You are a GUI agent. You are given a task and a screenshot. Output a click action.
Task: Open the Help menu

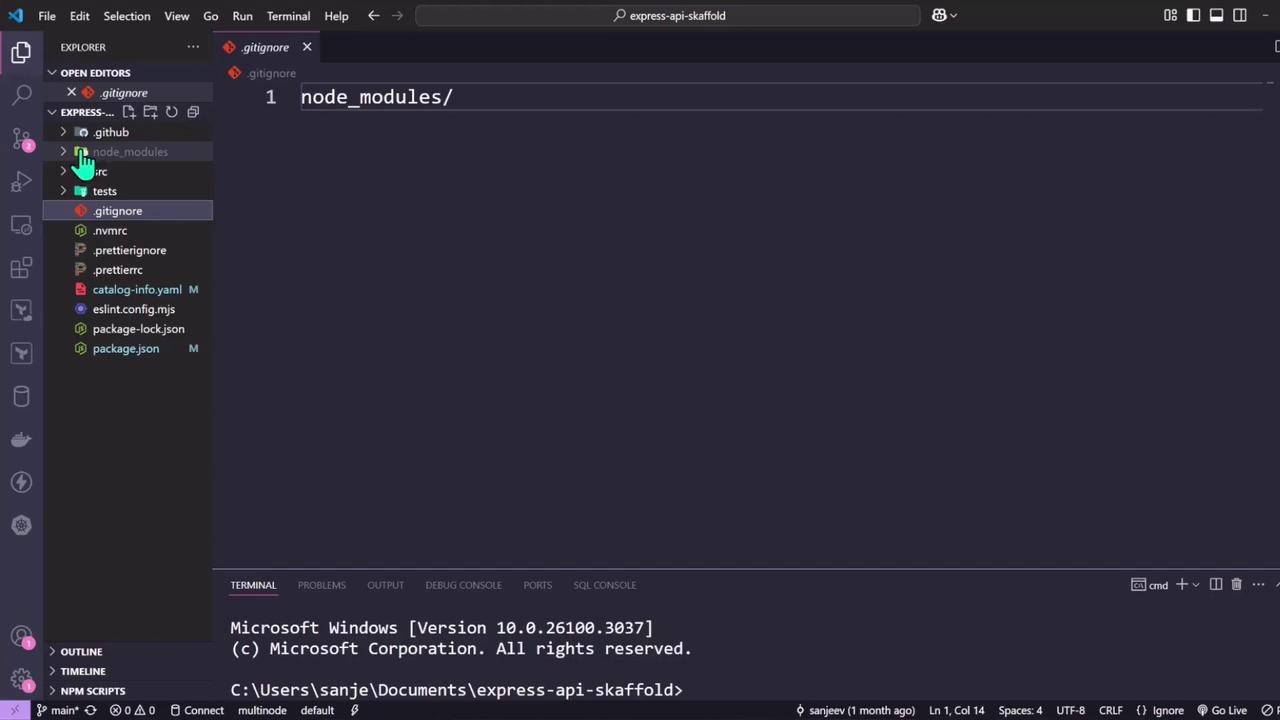pyautogui.click(x=336, y=16)
